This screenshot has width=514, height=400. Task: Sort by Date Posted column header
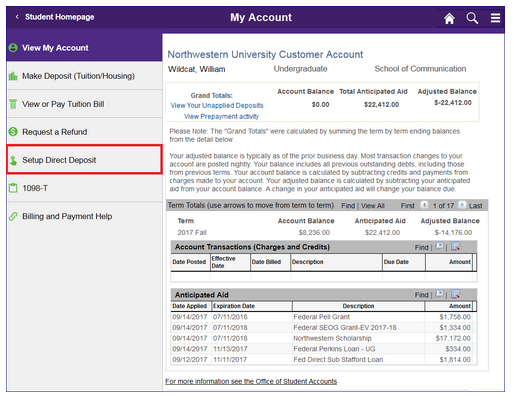tap(189, 262)
